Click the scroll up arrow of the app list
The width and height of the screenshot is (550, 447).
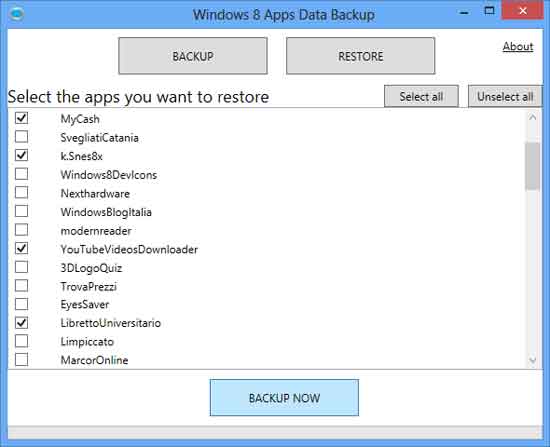pos(532,117)
